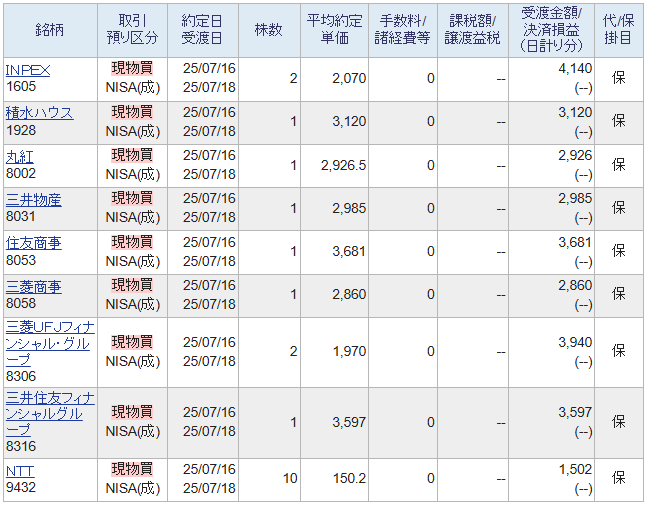Open the INPEX stock link
The height and width of the screenshot is (507, 648).
(x=28, y=70)
